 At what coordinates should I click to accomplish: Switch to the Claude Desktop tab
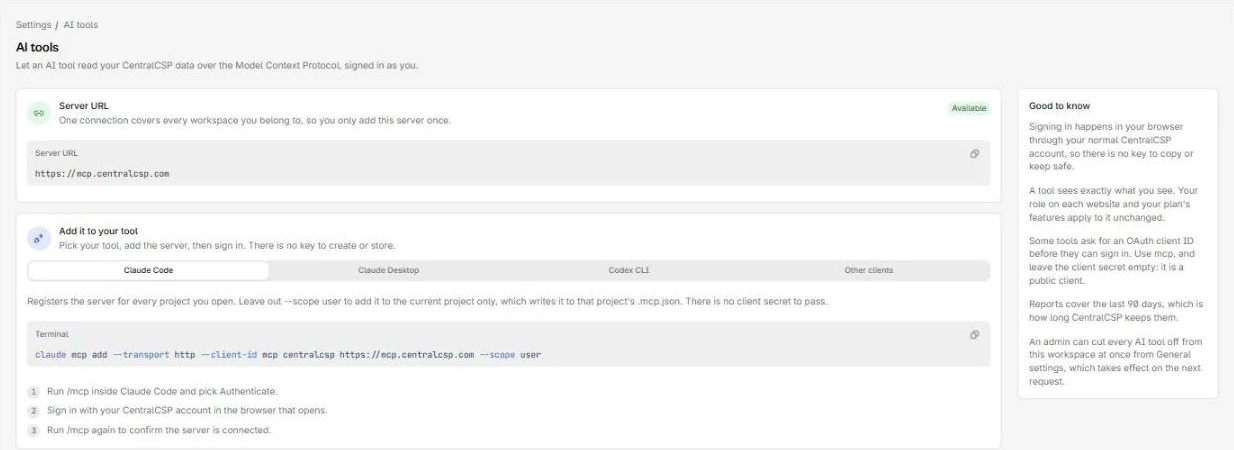click(388, 270)
